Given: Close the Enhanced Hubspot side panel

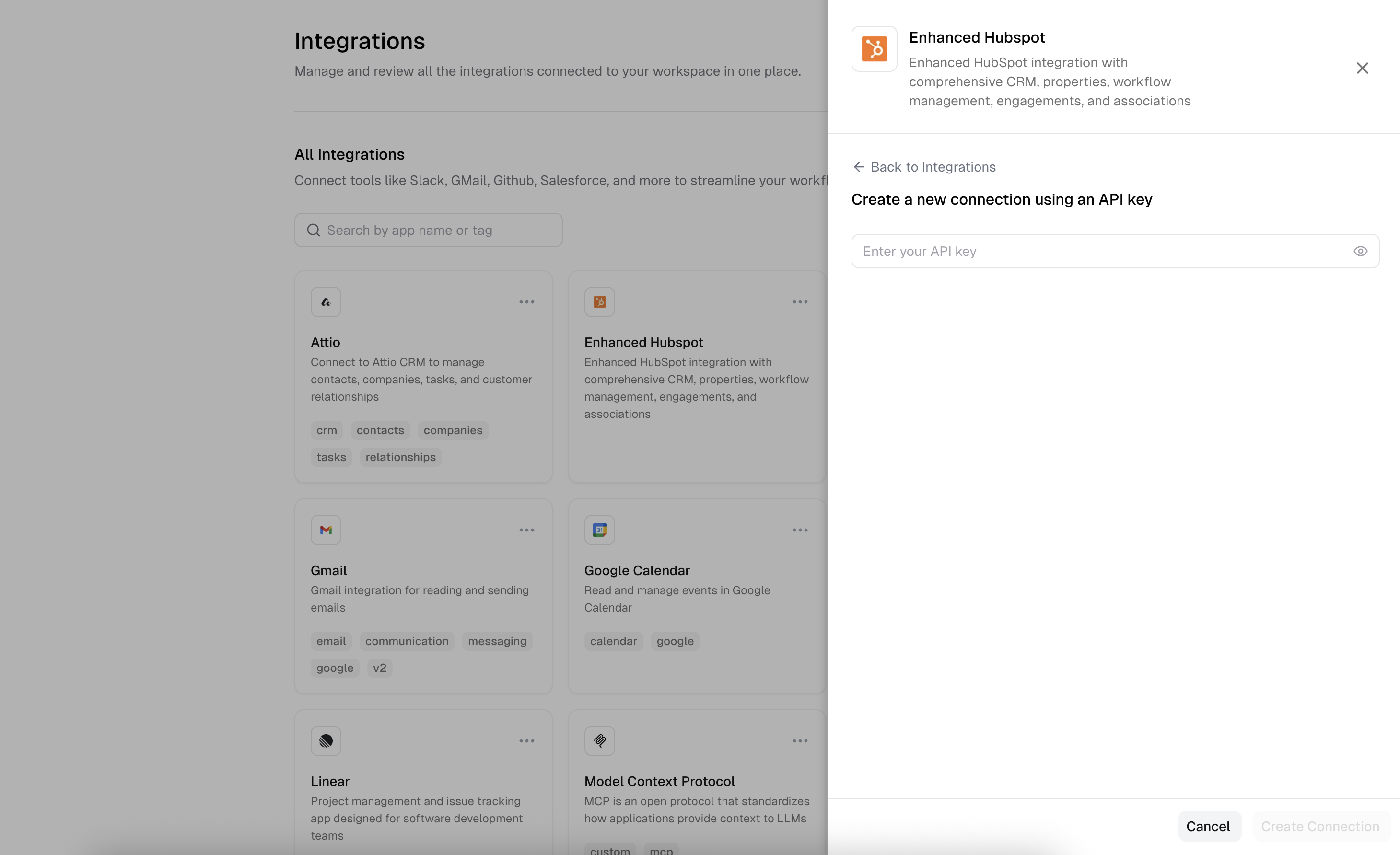Looking at the screenshot, I should [1362, 68].
